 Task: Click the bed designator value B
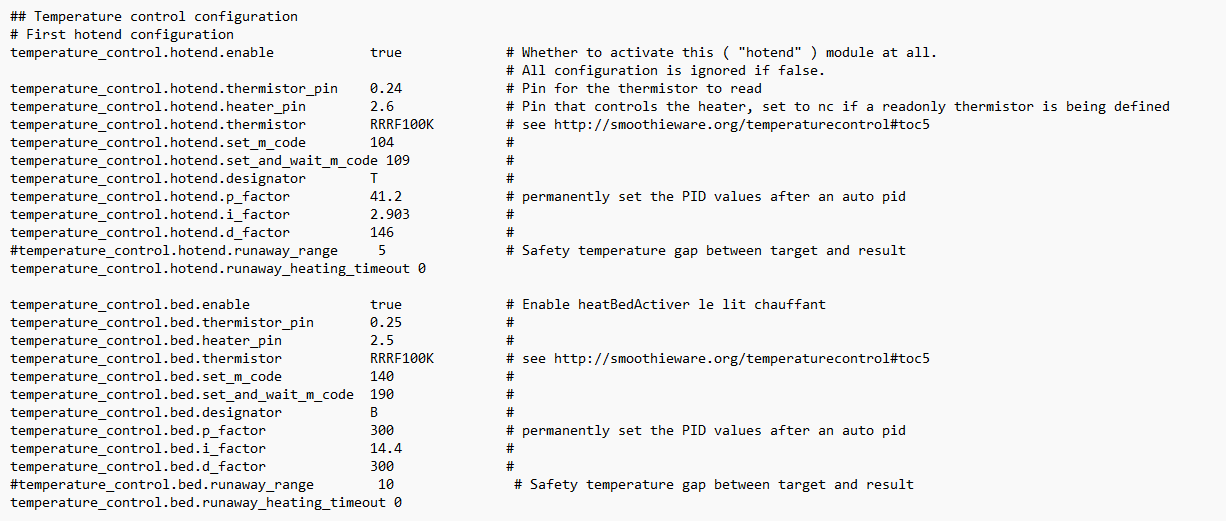click(x=374, y=412)
